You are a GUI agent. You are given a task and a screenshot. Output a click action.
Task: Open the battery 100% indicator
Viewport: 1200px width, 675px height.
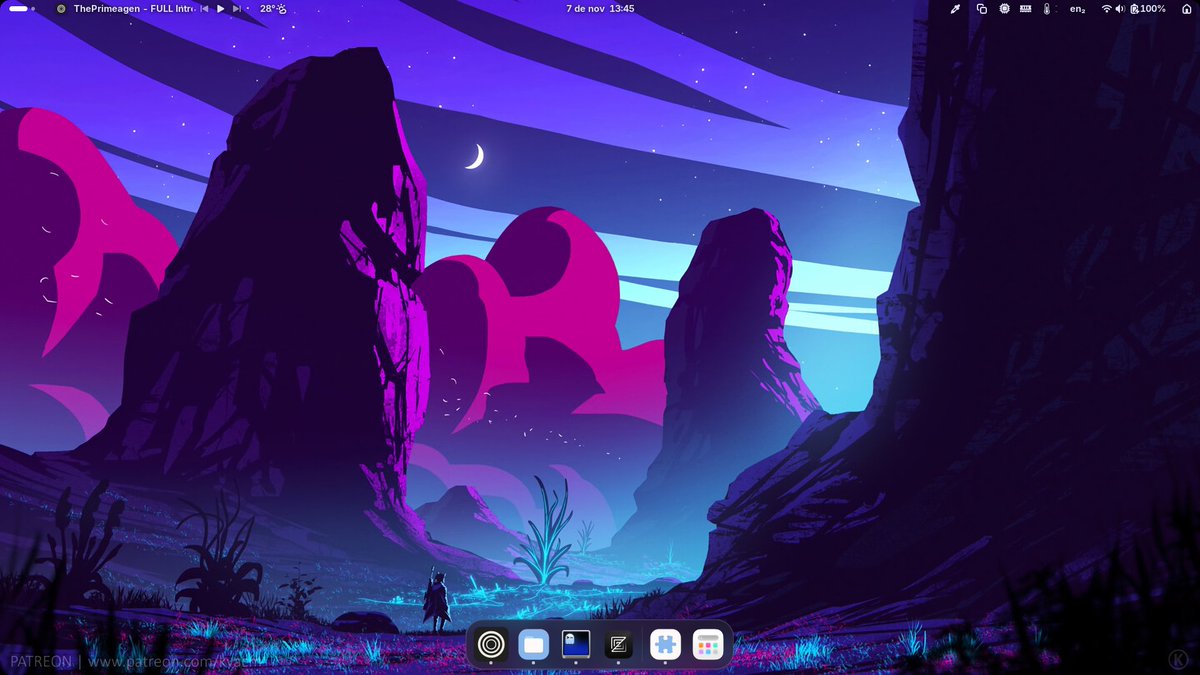pos(1147,8)
